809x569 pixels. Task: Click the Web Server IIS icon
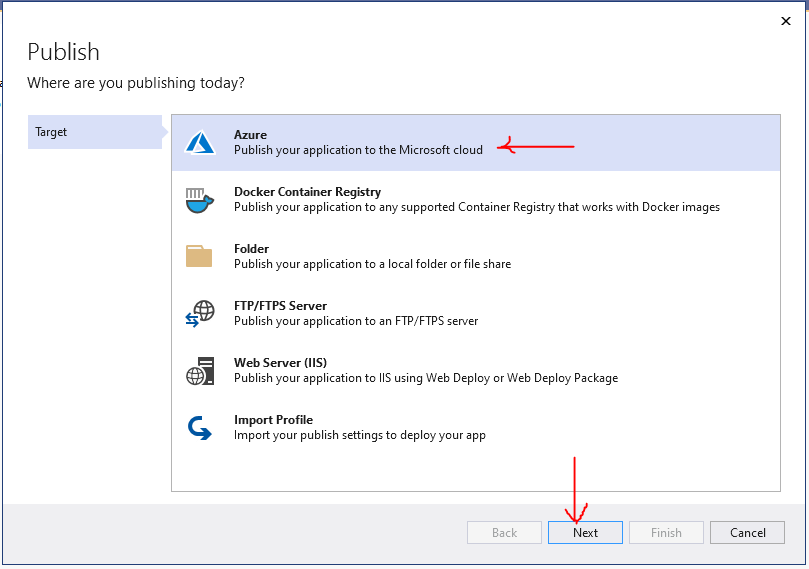click(200, 370)
